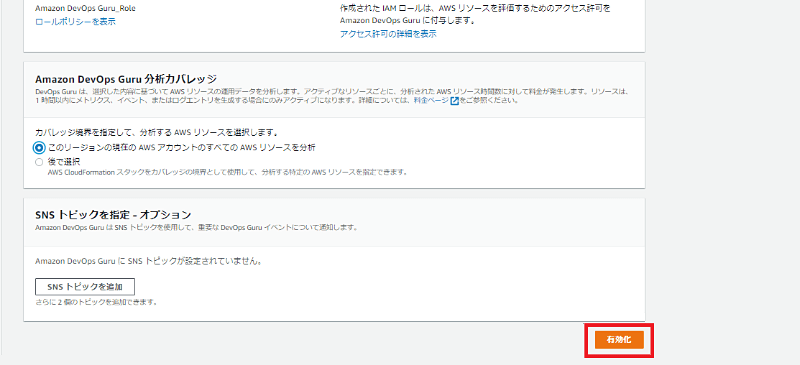Click the カバレッジ境界を指定して instruction text

coord(156,133)
